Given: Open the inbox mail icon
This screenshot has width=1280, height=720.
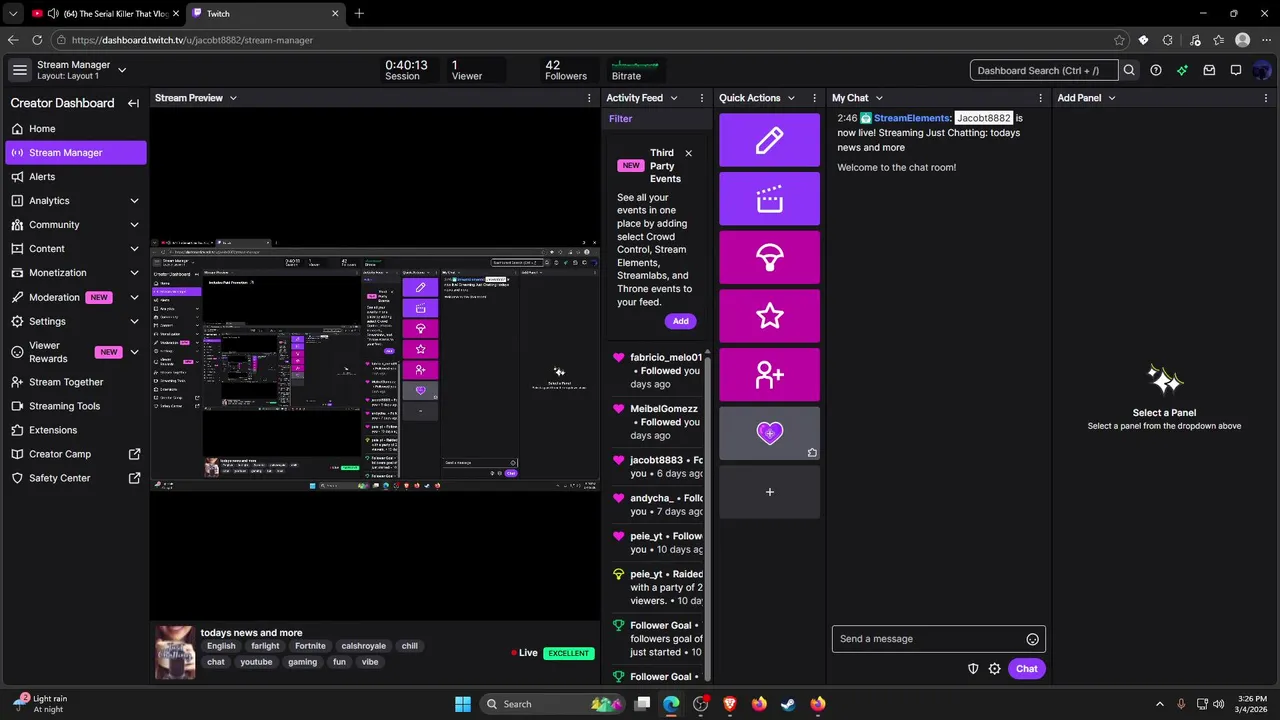Looking at the screenshot, I should (1209, 70).
